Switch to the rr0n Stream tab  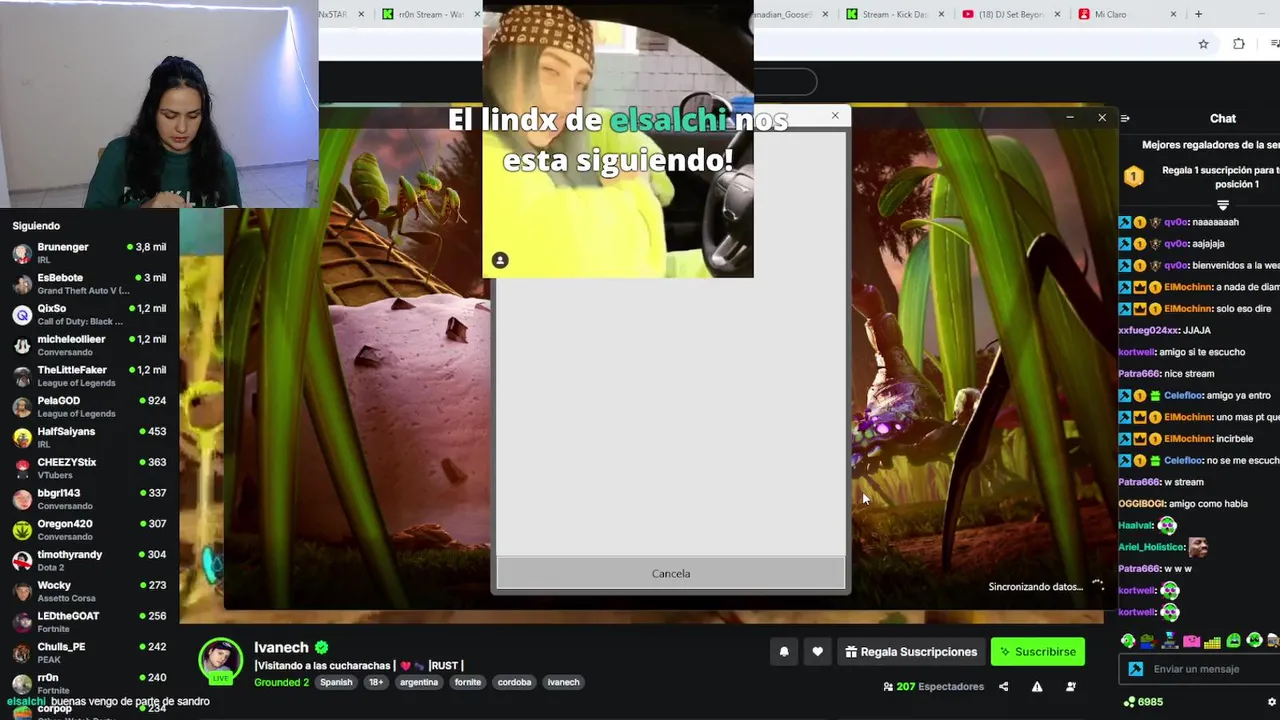point(430,14)
